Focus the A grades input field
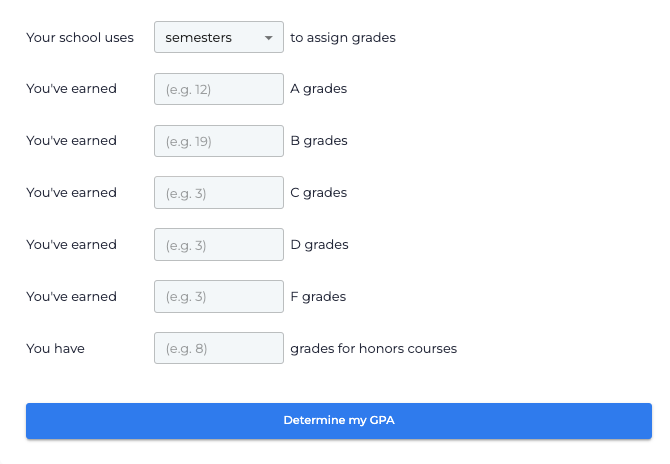 [219, 89]
